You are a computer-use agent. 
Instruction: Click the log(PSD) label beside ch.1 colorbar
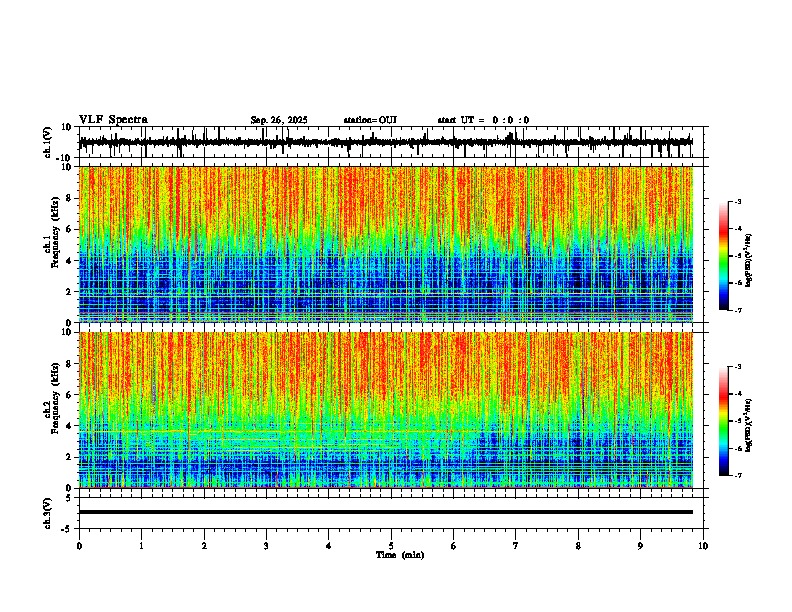(749, 261)
